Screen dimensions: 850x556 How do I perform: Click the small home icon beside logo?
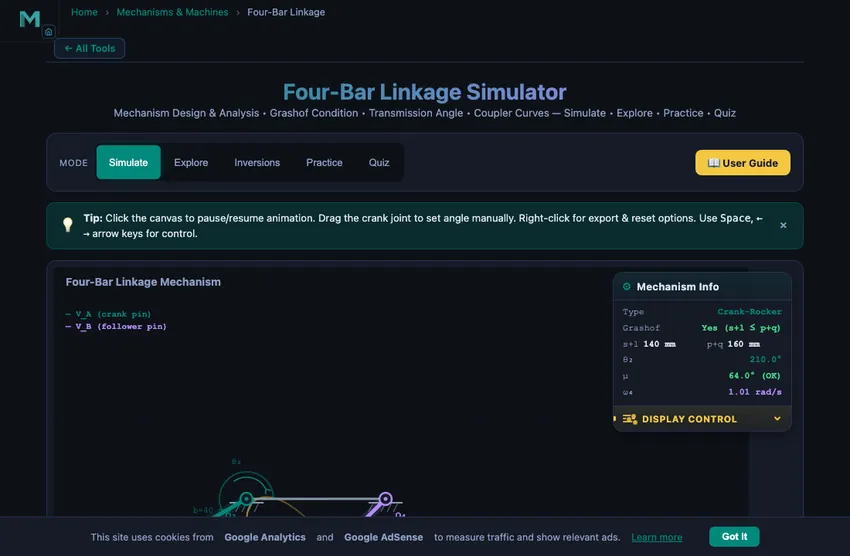48,32
